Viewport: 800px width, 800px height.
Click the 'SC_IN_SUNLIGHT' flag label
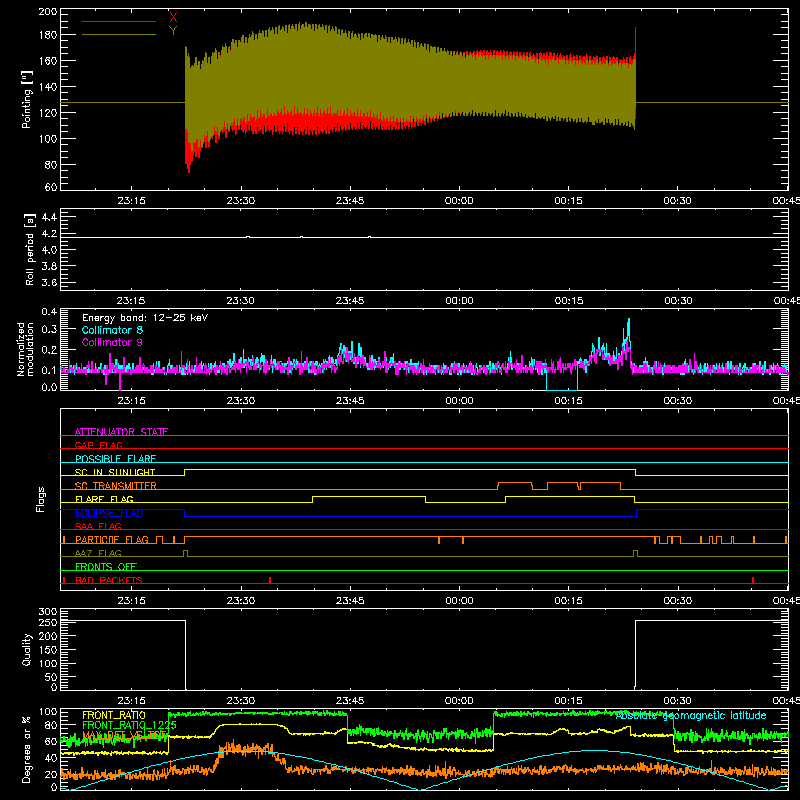[115, 472]
